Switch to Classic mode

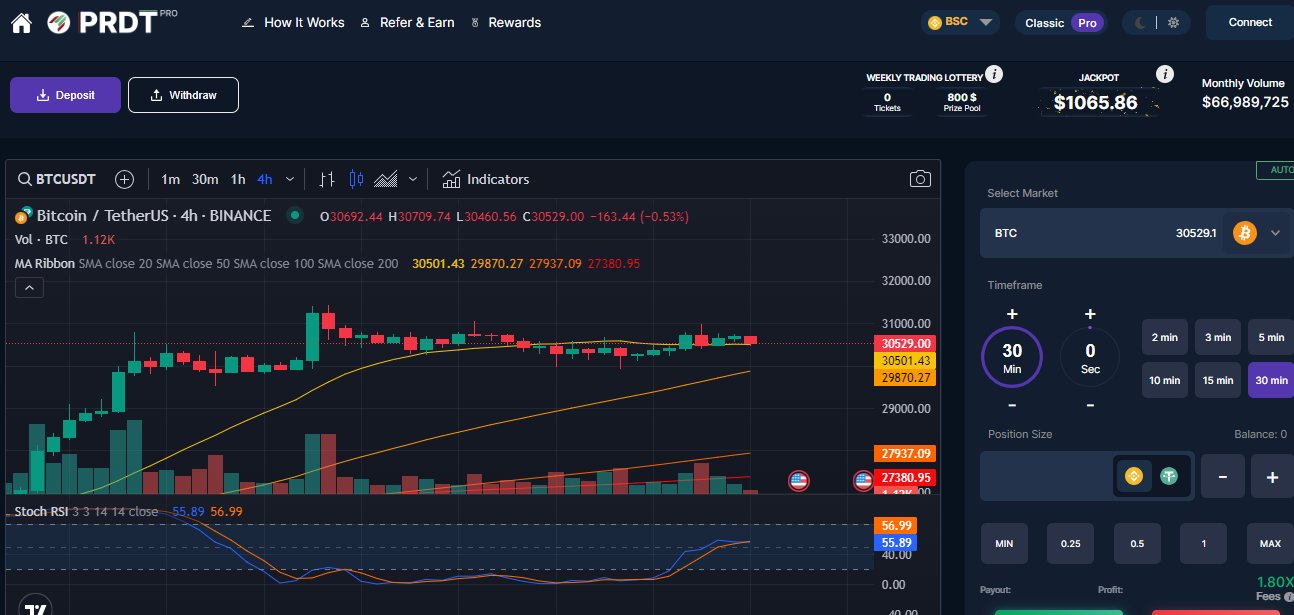tap(1044, 22)
